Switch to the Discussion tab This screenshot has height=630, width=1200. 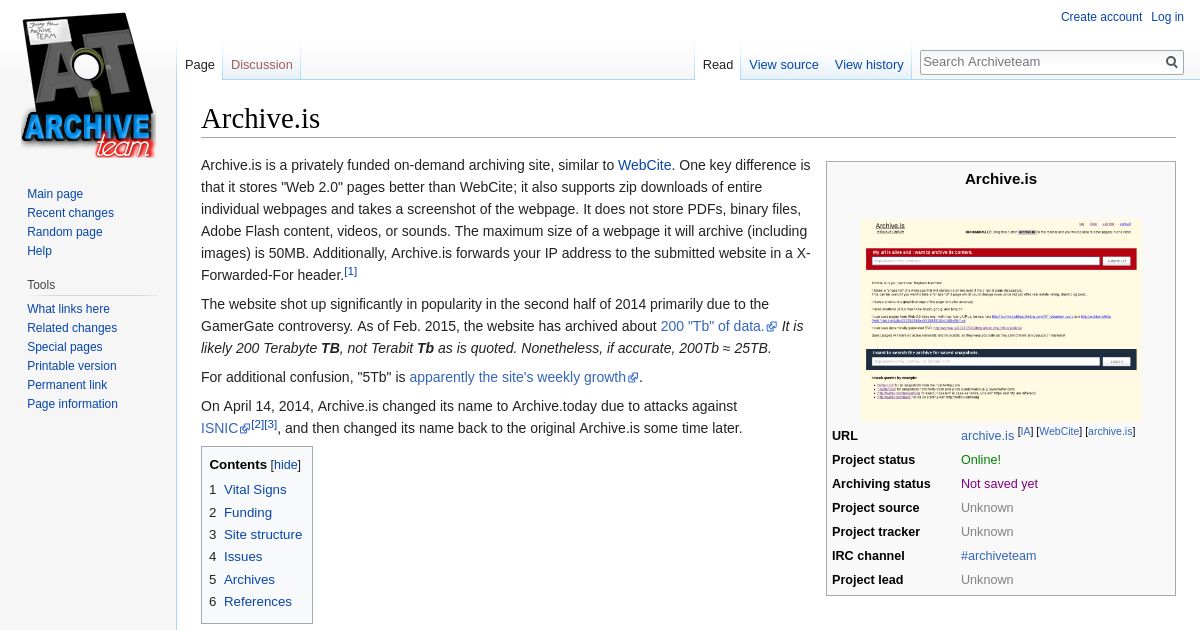click(262, 64)
